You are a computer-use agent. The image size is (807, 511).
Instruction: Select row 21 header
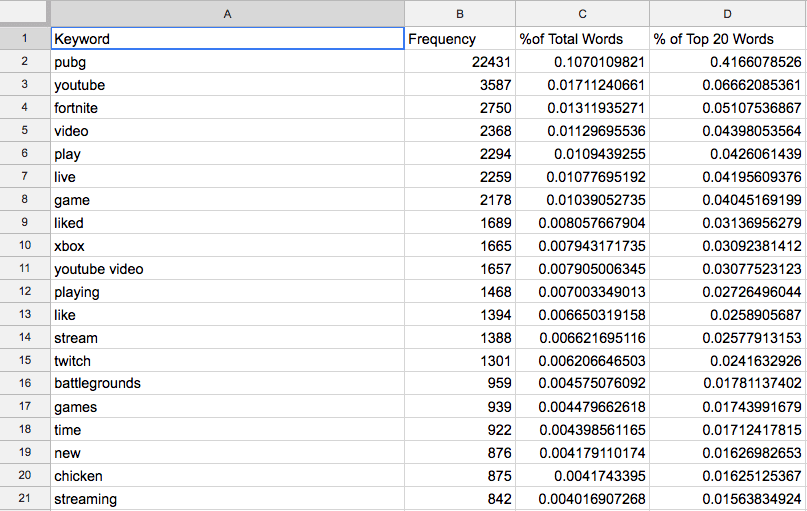point(25,498)
